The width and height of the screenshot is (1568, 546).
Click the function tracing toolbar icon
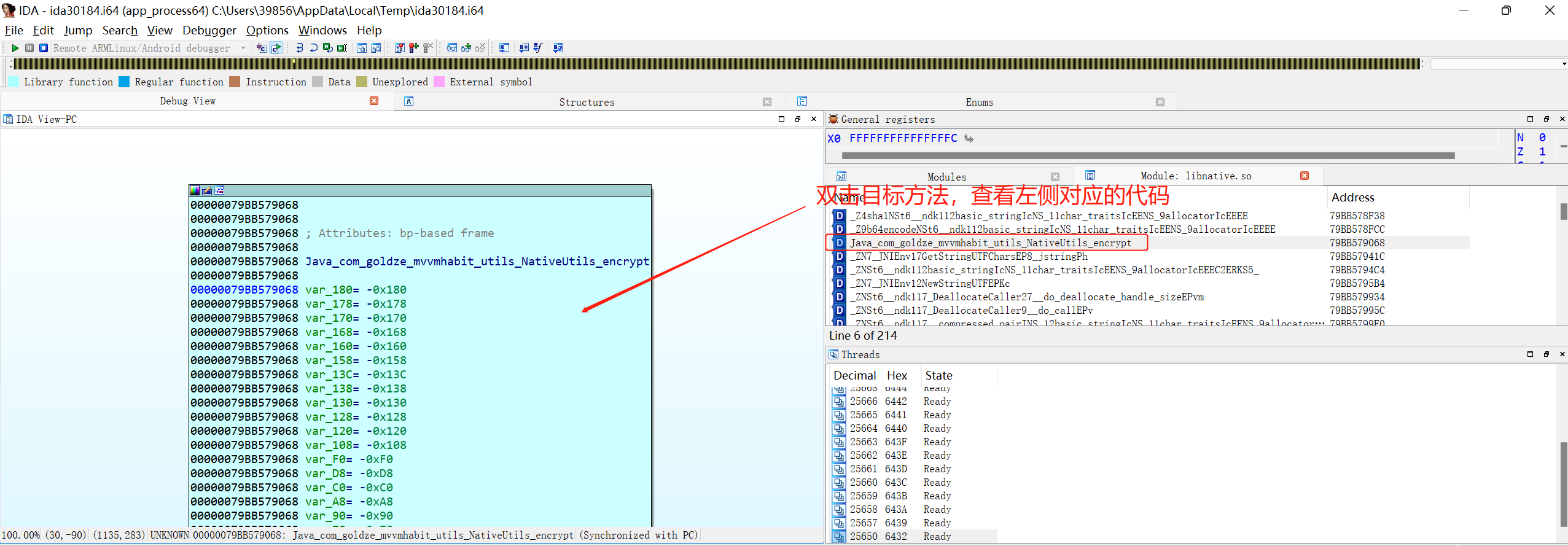pos(538,48)
